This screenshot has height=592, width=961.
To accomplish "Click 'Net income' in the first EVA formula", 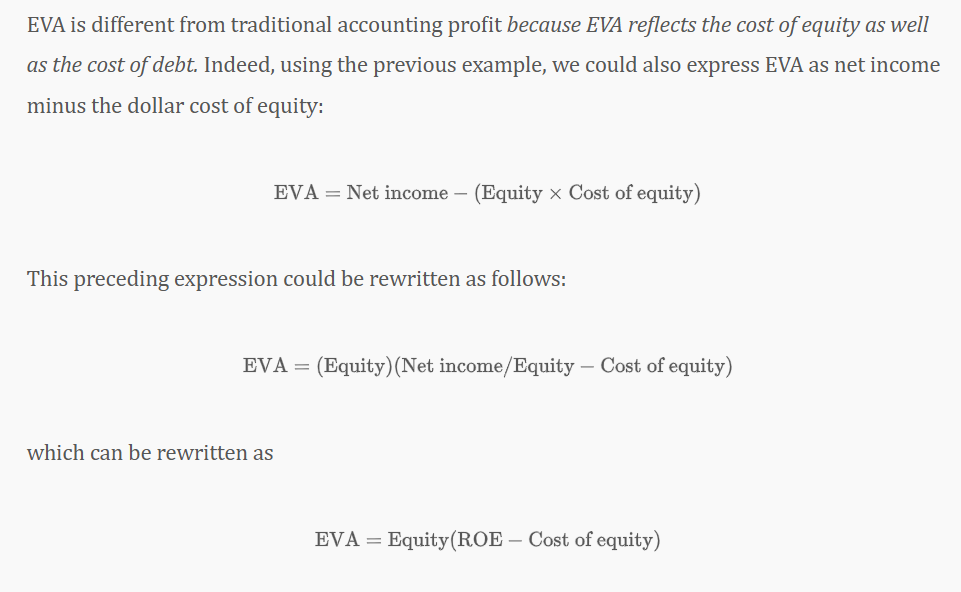I will tap(397, 192).
